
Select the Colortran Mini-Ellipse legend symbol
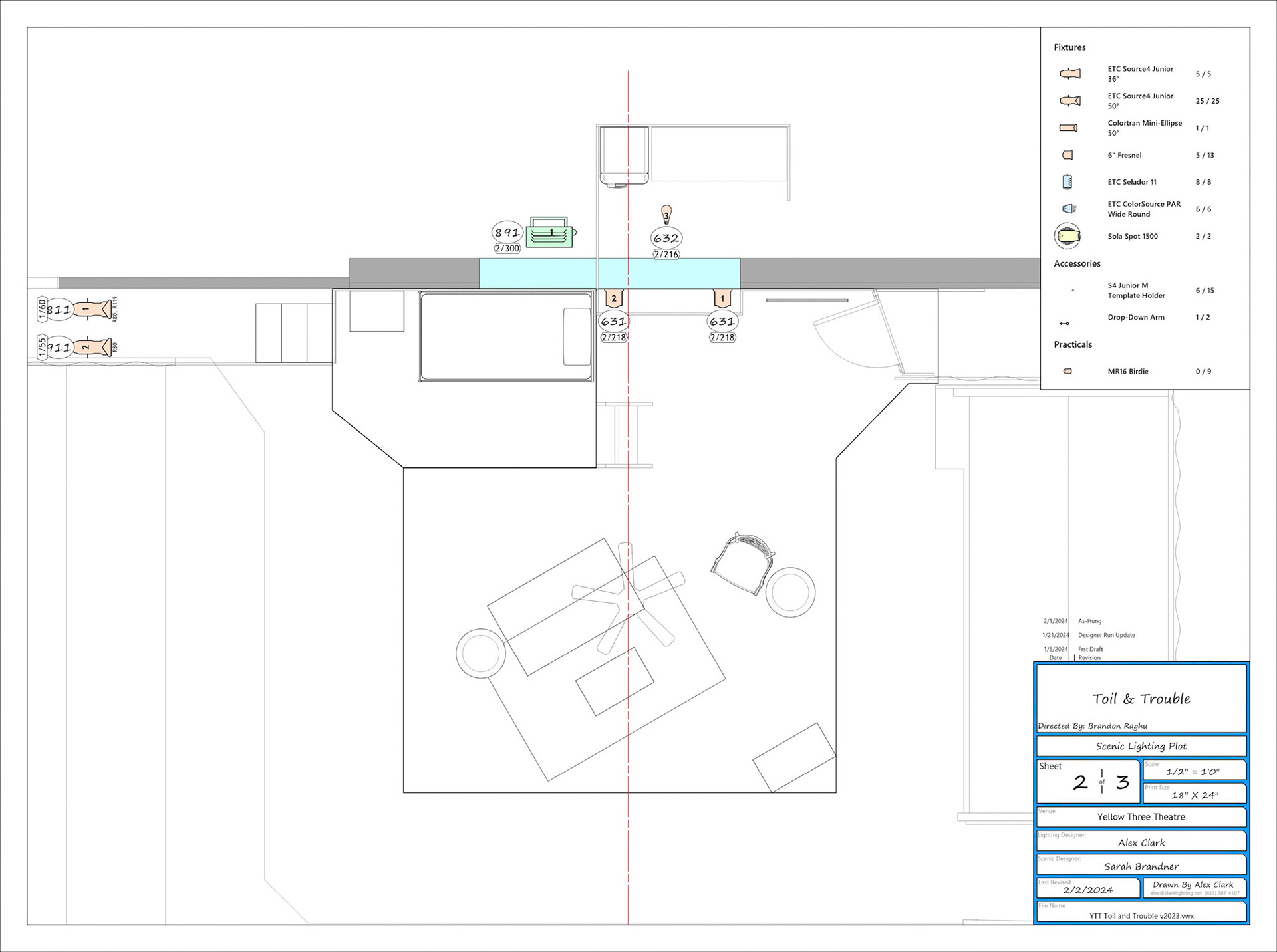[x=1068, y=128]
